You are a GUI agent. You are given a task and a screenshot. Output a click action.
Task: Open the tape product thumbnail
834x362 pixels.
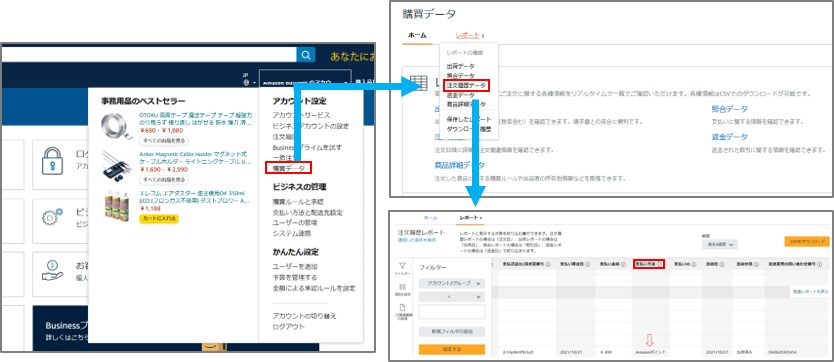(117, 125)
